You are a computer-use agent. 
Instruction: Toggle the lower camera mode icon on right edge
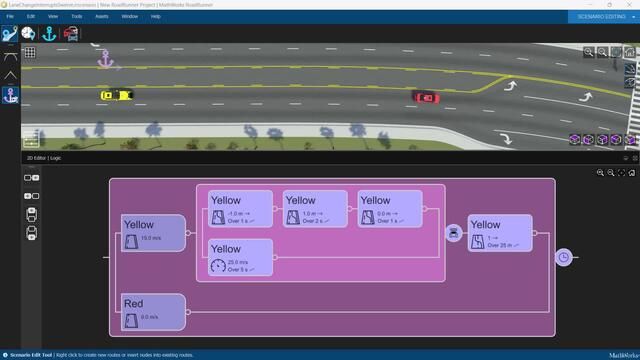(630, 82)
